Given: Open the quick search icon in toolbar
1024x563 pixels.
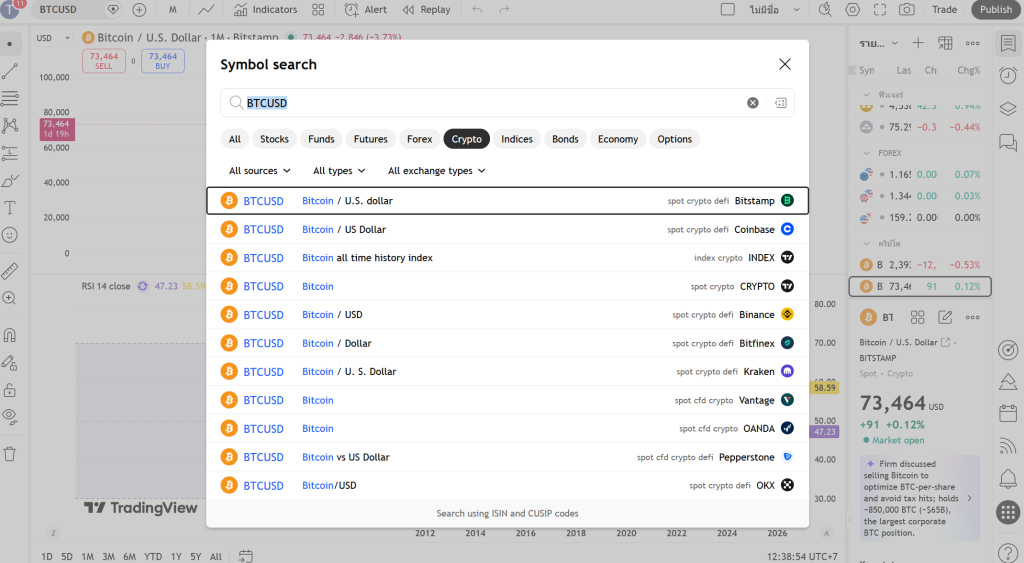Looking at the screenshot, I should click(825, 10).
